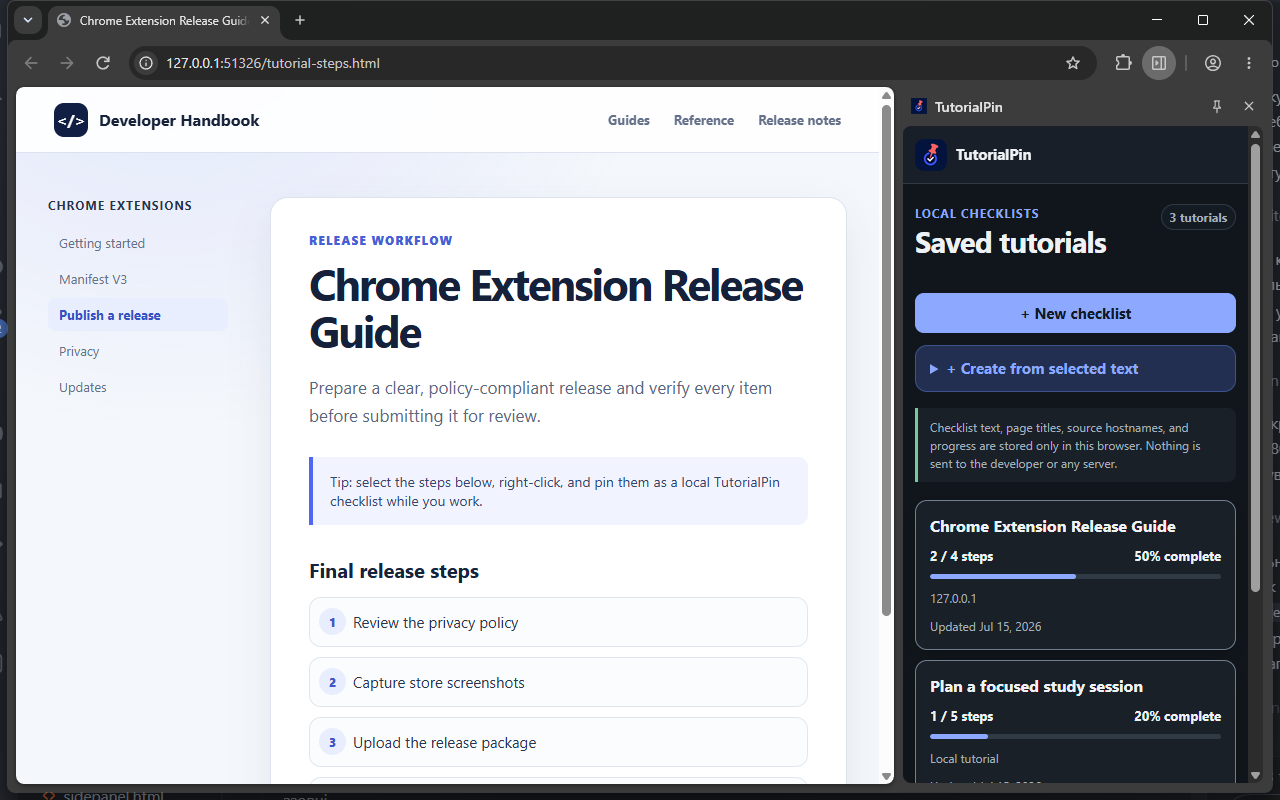Open Chrome profile avatar menu
The image size is (1280, 800).
tap(1213, 63)
